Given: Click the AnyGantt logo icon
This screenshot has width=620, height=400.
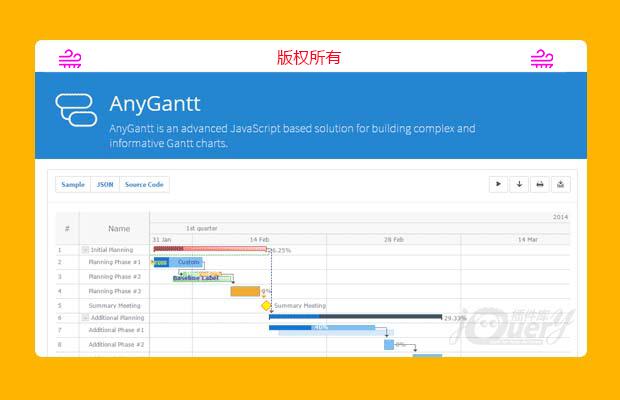Looking at the screenshot, I should pyautogui.click(x=76, y=109).
